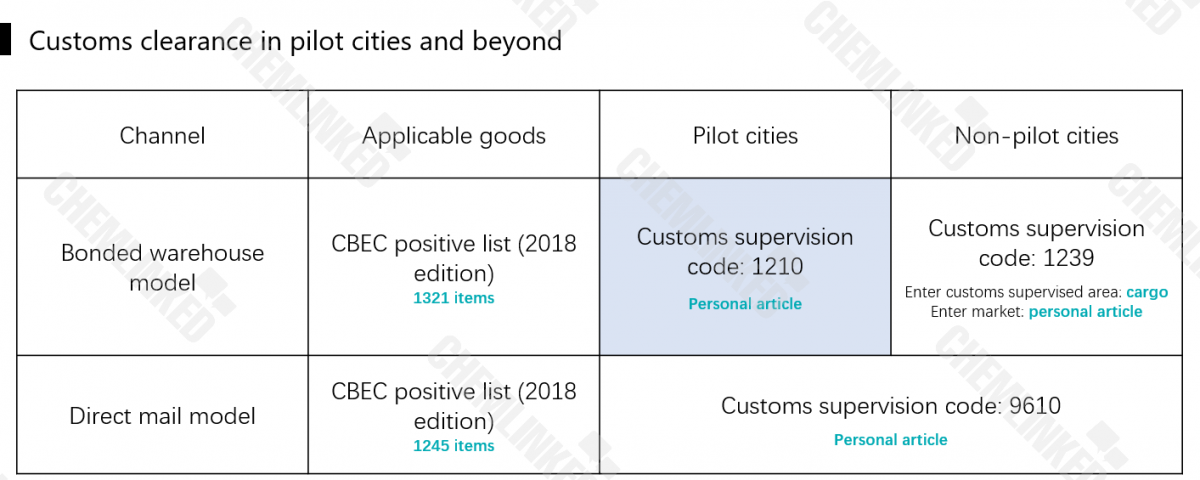The height and width of the screenshot is (480, 1200).
Task: Click the direct mail row's CBEC positive list text
Action: 454,405
